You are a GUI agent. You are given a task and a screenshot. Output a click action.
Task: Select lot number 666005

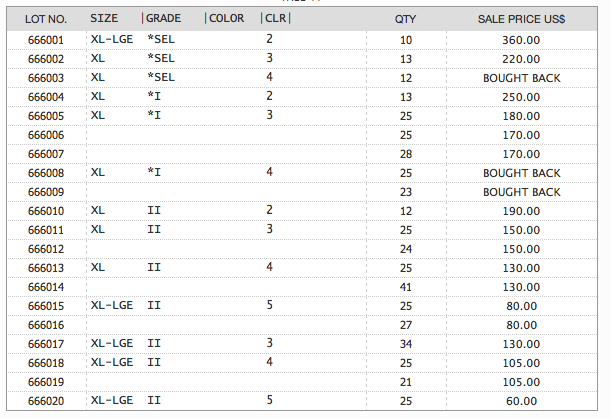pyautogui.click(x=46, y=116)
